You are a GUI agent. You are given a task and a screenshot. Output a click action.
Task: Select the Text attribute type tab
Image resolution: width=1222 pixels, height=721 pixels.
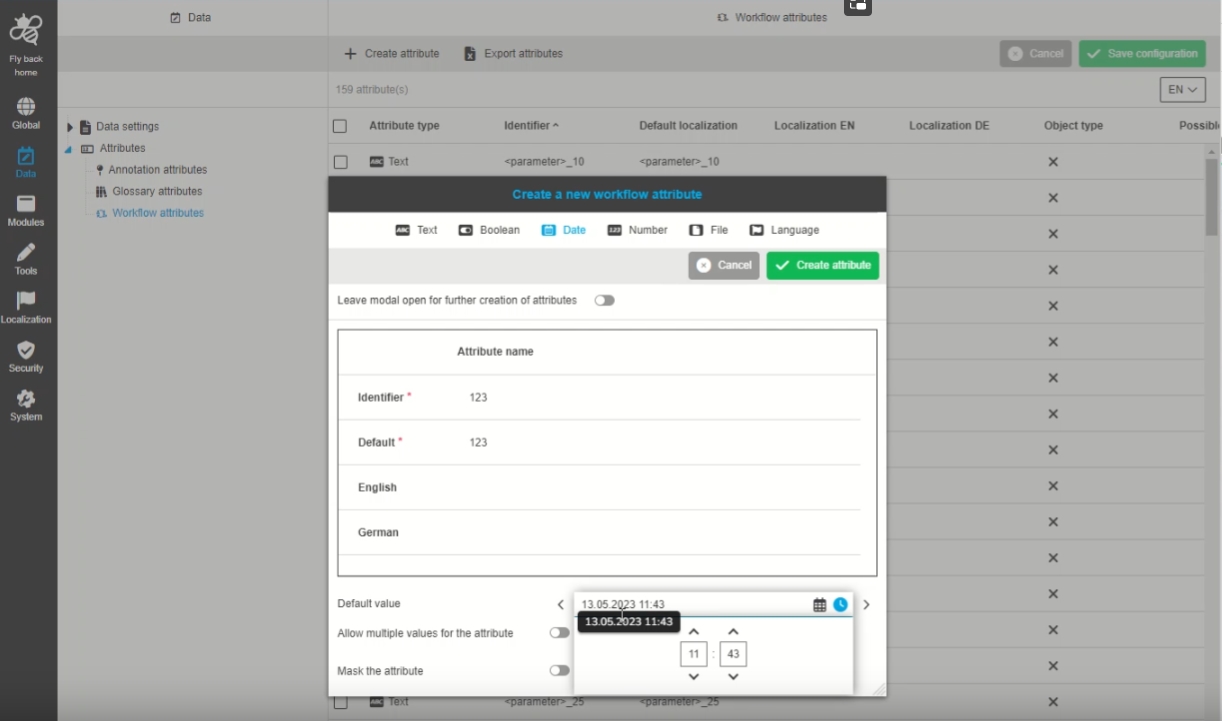click(416, 230)
